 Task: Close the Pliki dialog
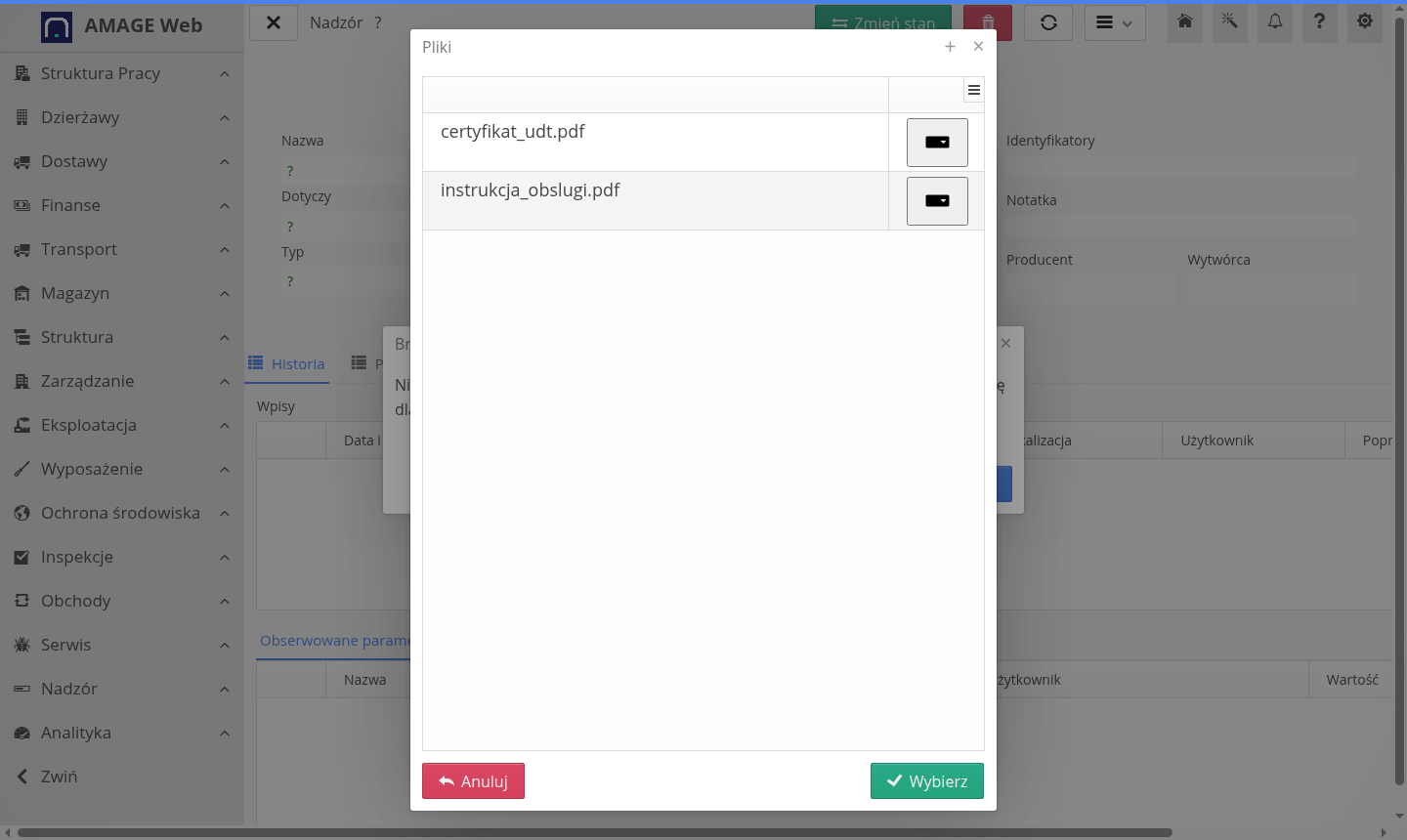pyautogui.click(x=978, y=46)
